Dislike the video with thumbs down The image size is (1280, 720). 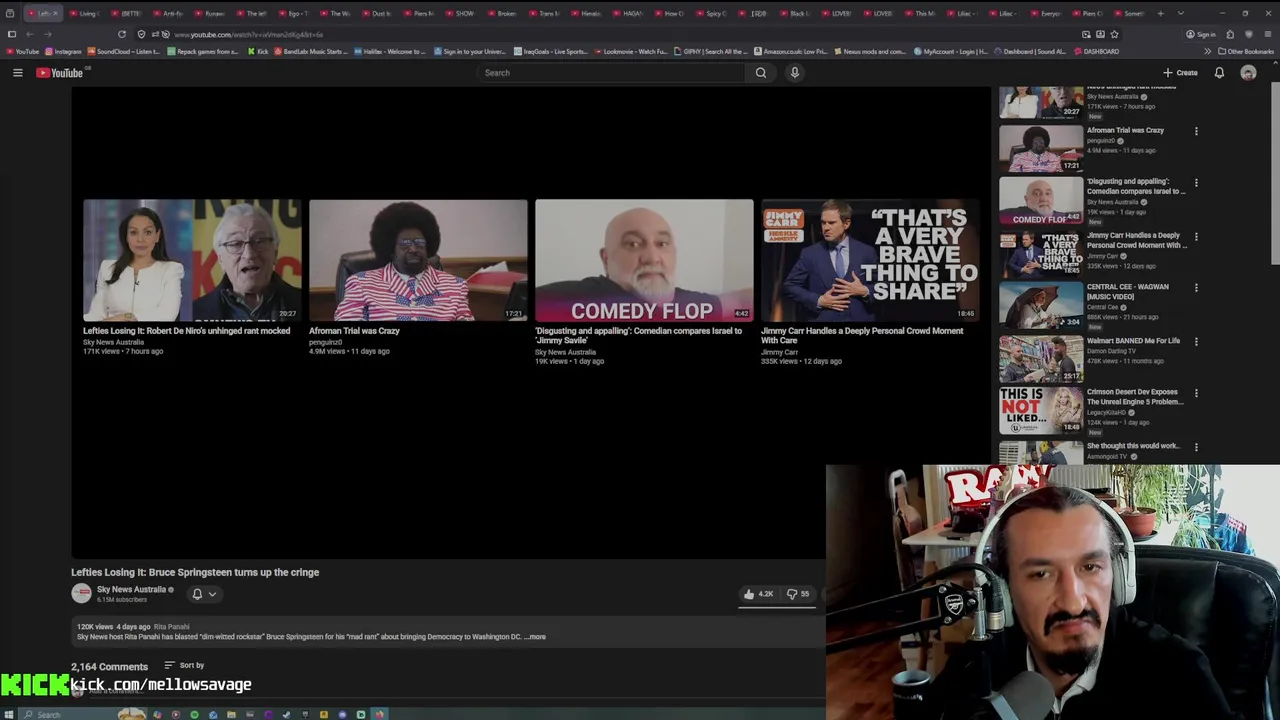(x=798, y=594)
